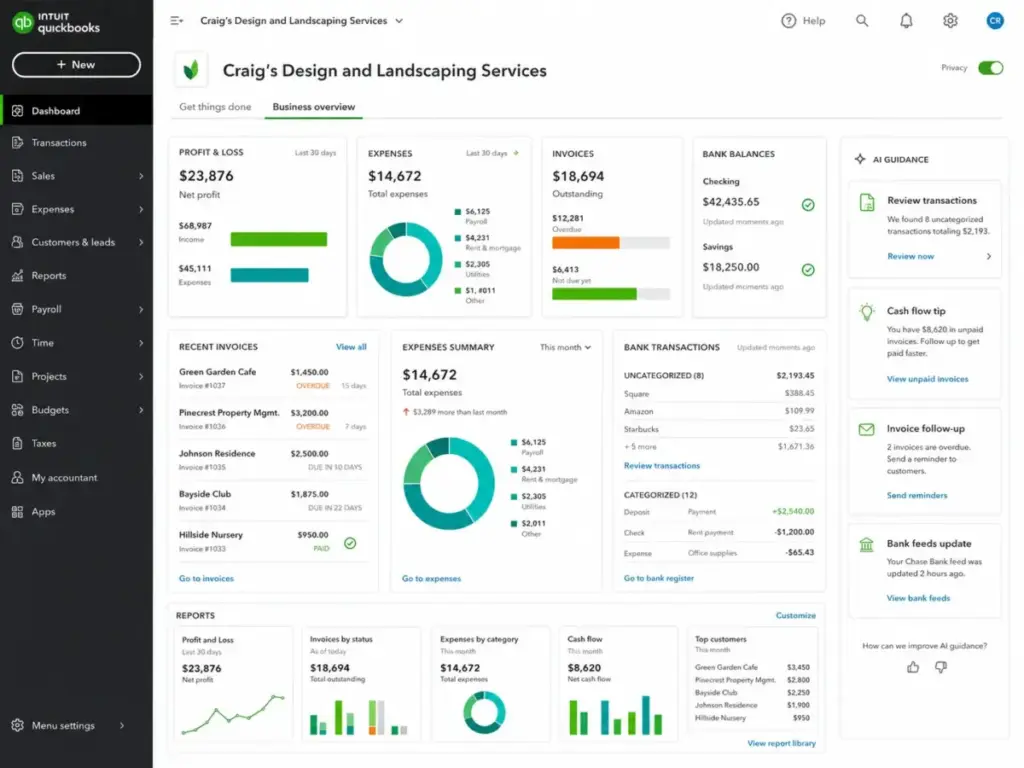Click the + New button
This screenshot has height=768, width=1024.
click(x=76, y=65)
